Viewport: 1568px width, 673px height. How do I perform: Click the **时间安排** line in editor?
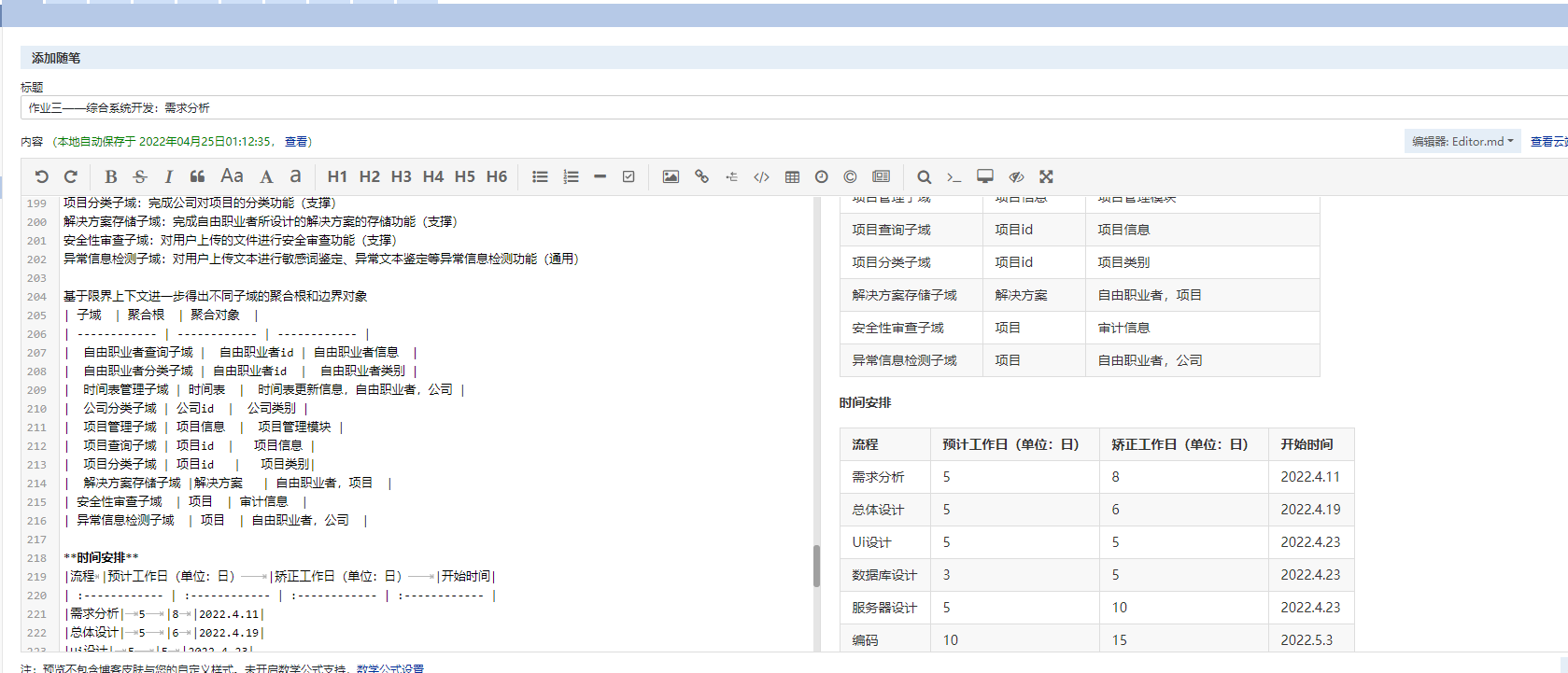[x=101, y=557]
